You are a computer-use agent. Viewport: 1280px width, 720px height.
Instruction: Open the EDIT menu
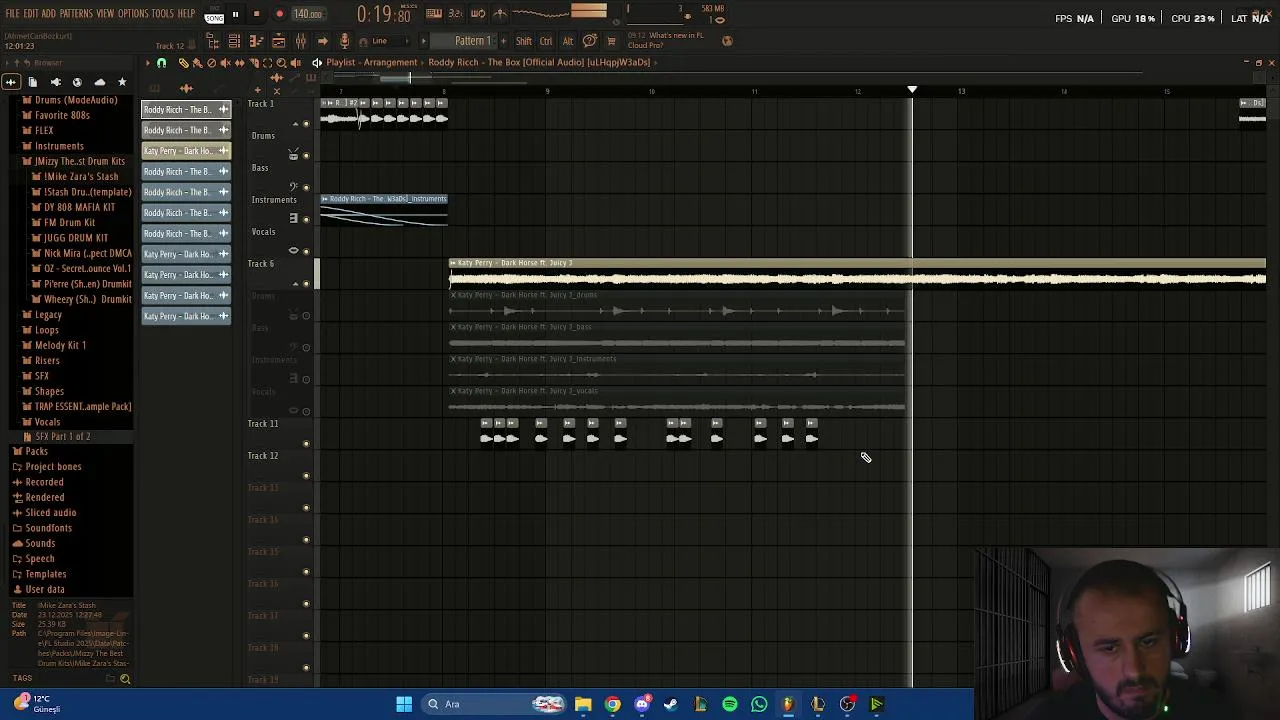[x=31, y=14]
